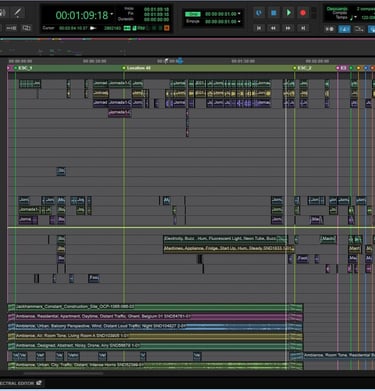Open the Nudge value dropdown arrow
375x391 pixels.
coord(239,21)
